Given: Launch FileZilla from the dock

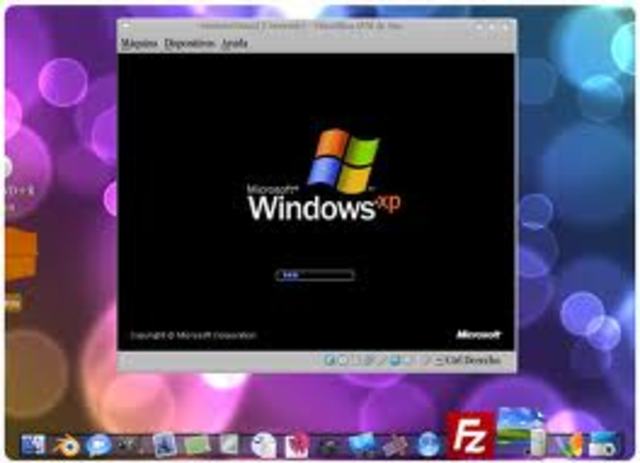Looking at the screenshot, I should 471,434.
